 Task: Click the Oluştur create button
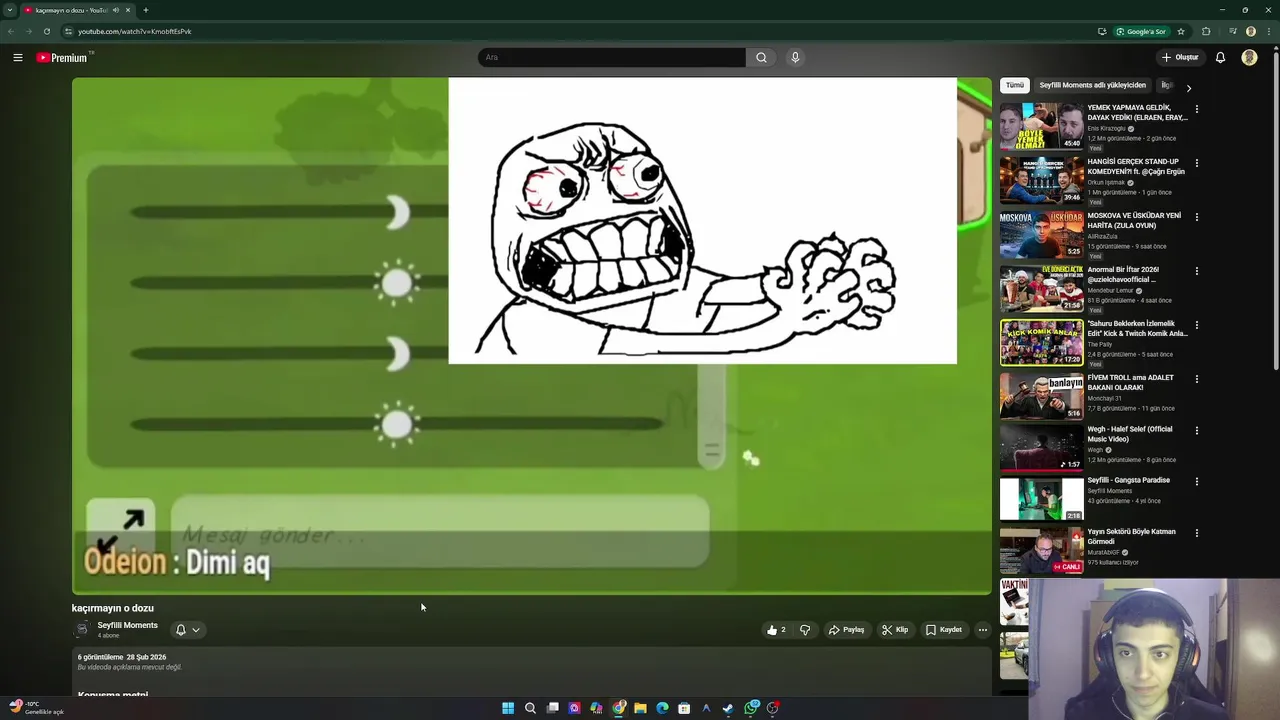[1180, 58]
